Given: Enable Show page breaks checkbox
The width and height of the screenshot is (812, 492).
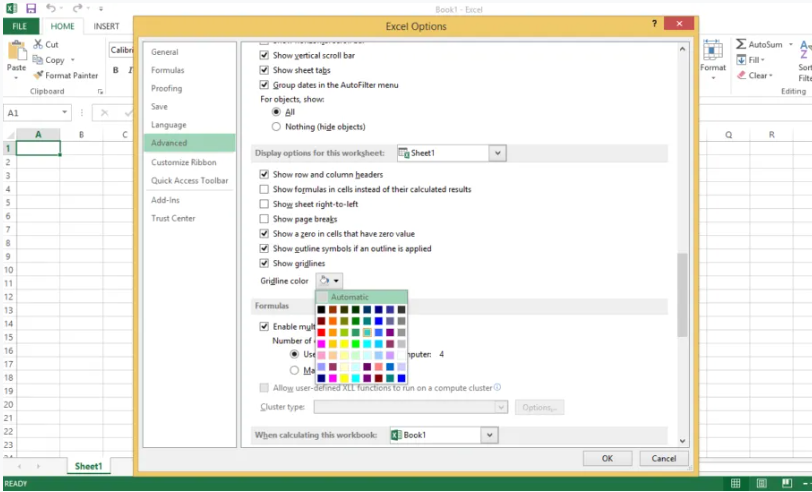Looking at the screenshot, I should click(x=264, y=219).
